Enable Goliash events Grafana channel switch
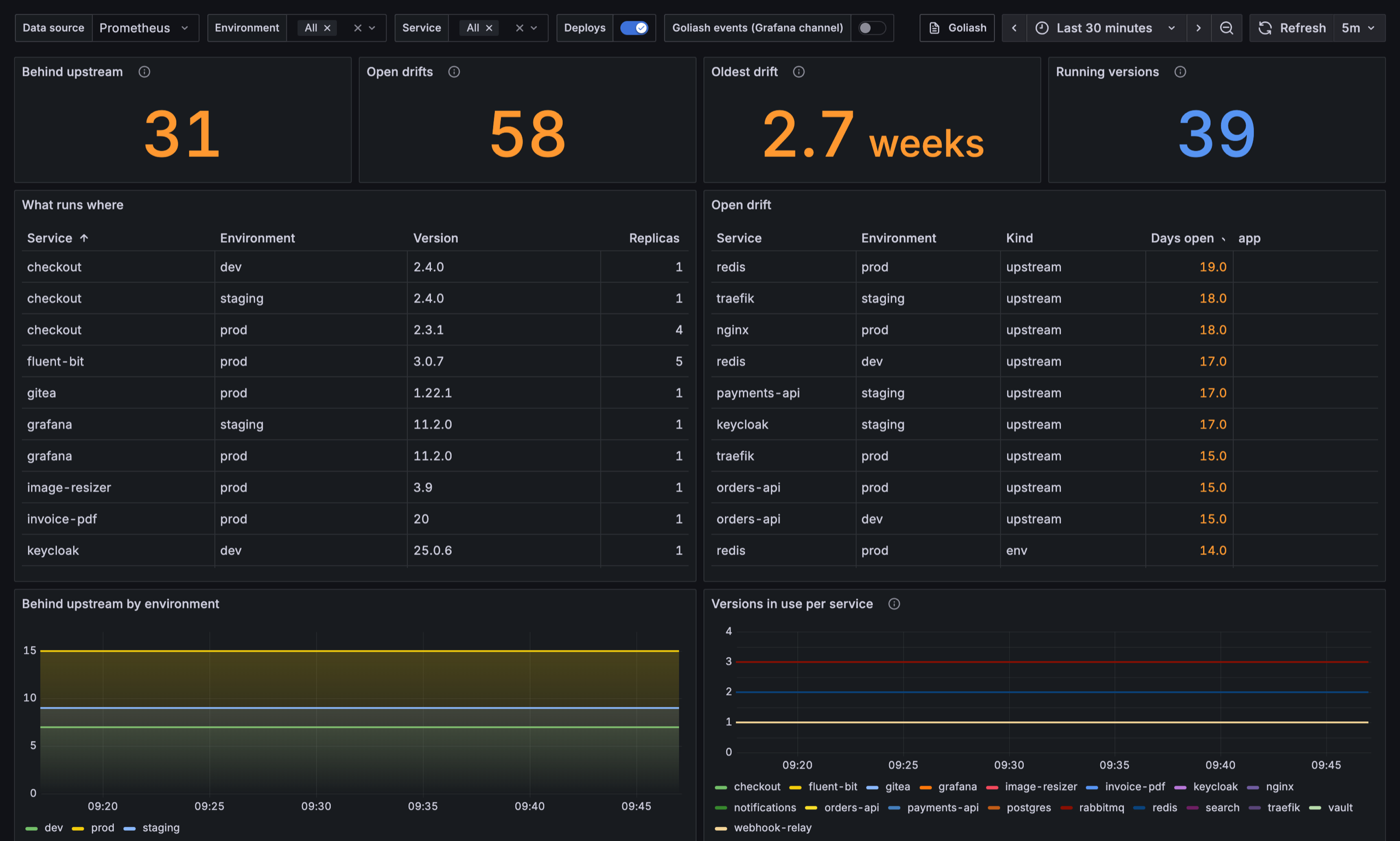1400x841 pixels. pos(872,28)
